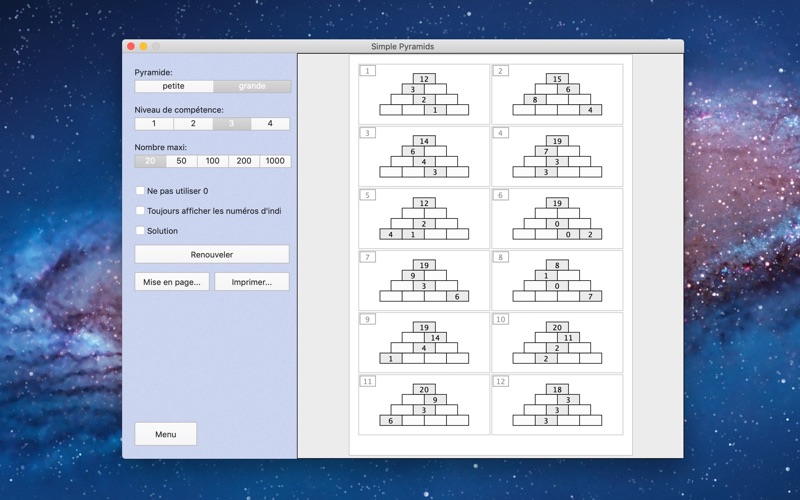The image size is (800, 500).
Task: Set skill level to 2
Action: click(193, 124)
